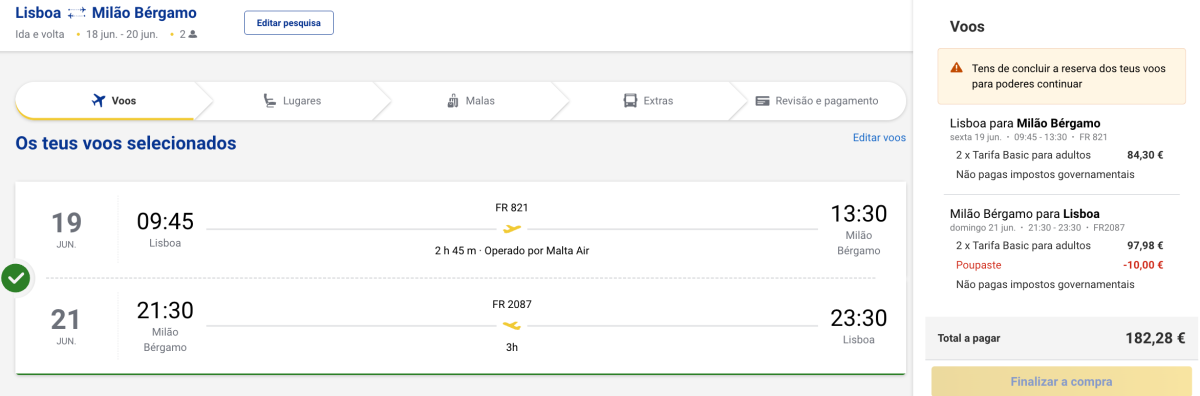Screen dimensions: 1200x396
Task: Click the seat icon in Lugares step
Action: (x=270, y=101)
